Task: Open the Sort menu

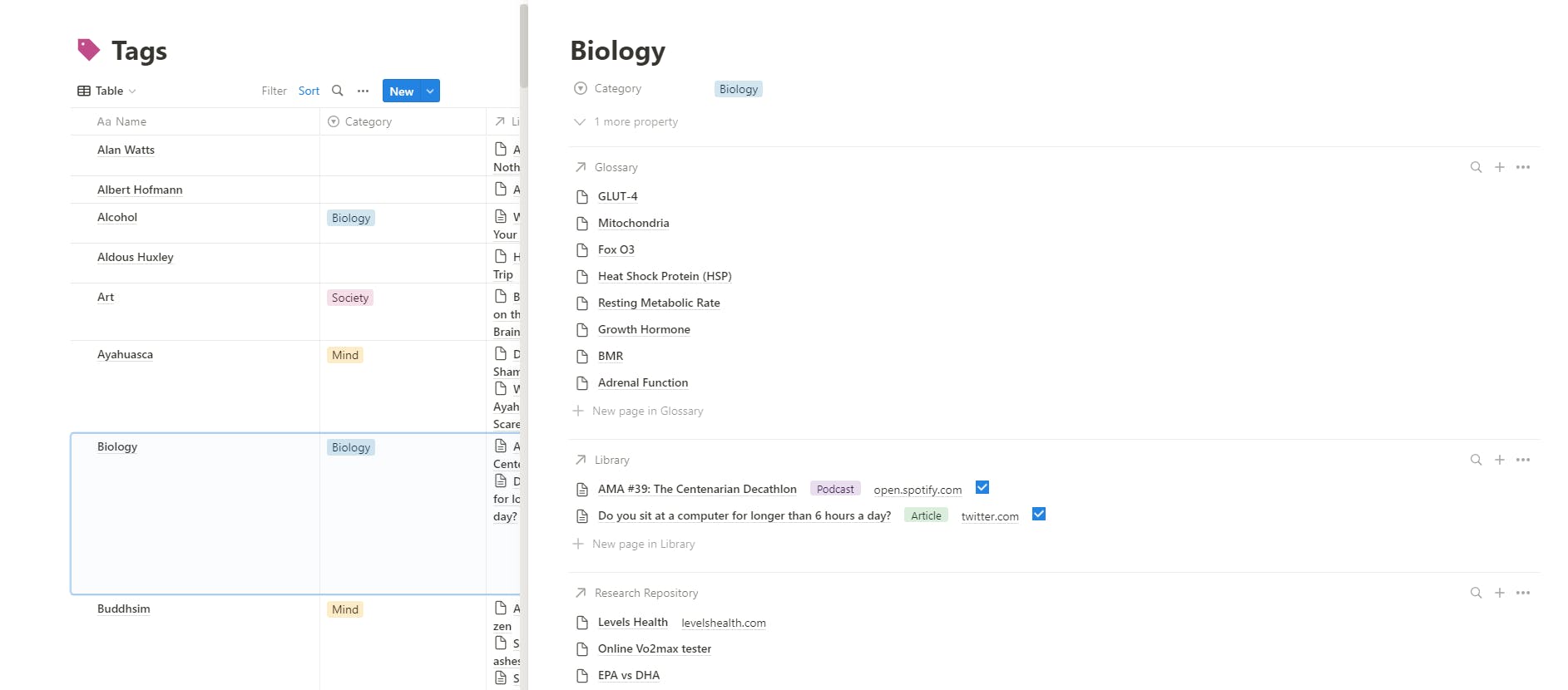Action: point(309,91)
